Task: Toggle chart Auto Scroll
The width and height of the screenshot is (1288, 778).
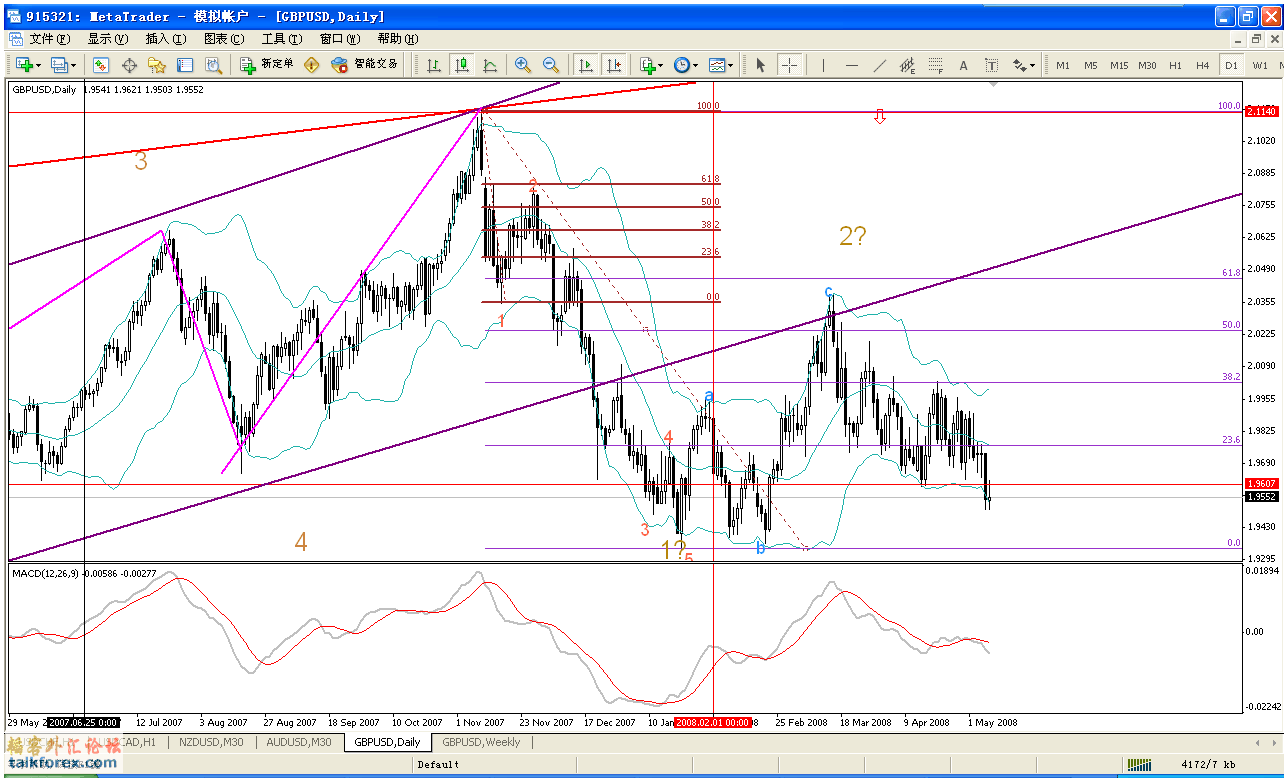Action: [587, 65]
